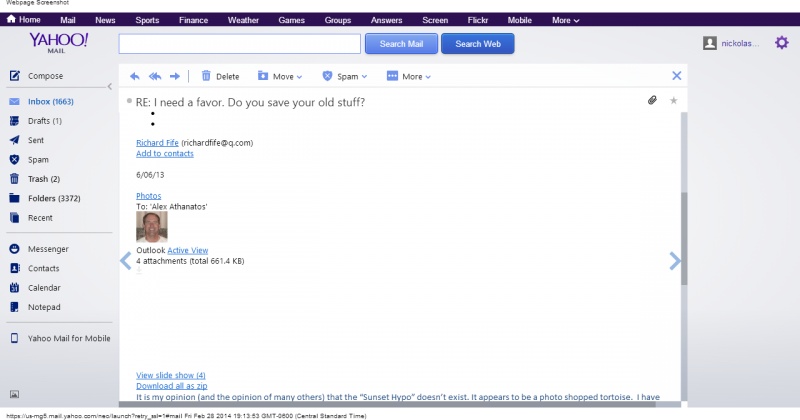Click the Home house icon in top bar
800x420 pixels.
11,19
